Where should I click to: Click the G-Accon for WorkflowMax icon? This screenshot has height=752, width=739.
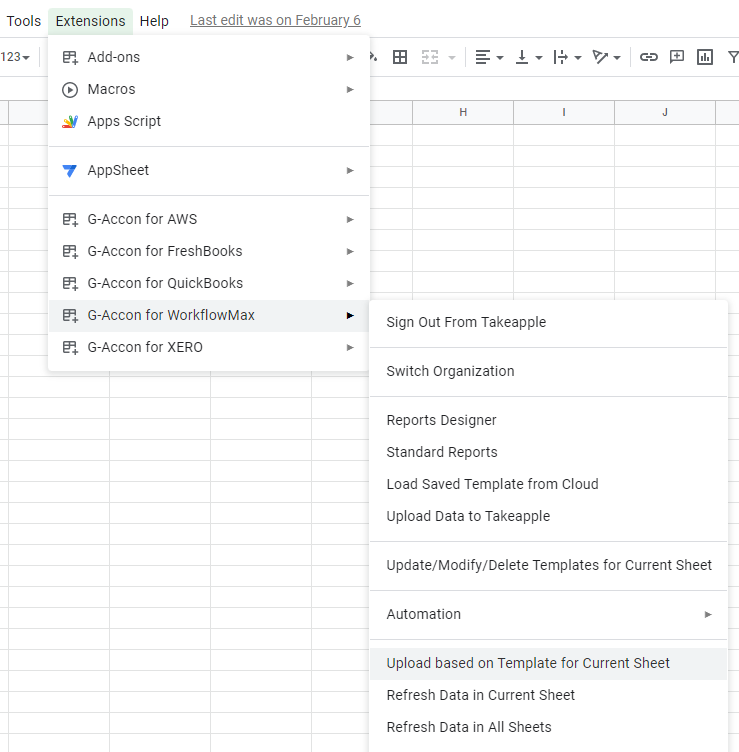(x=70, y=316)
